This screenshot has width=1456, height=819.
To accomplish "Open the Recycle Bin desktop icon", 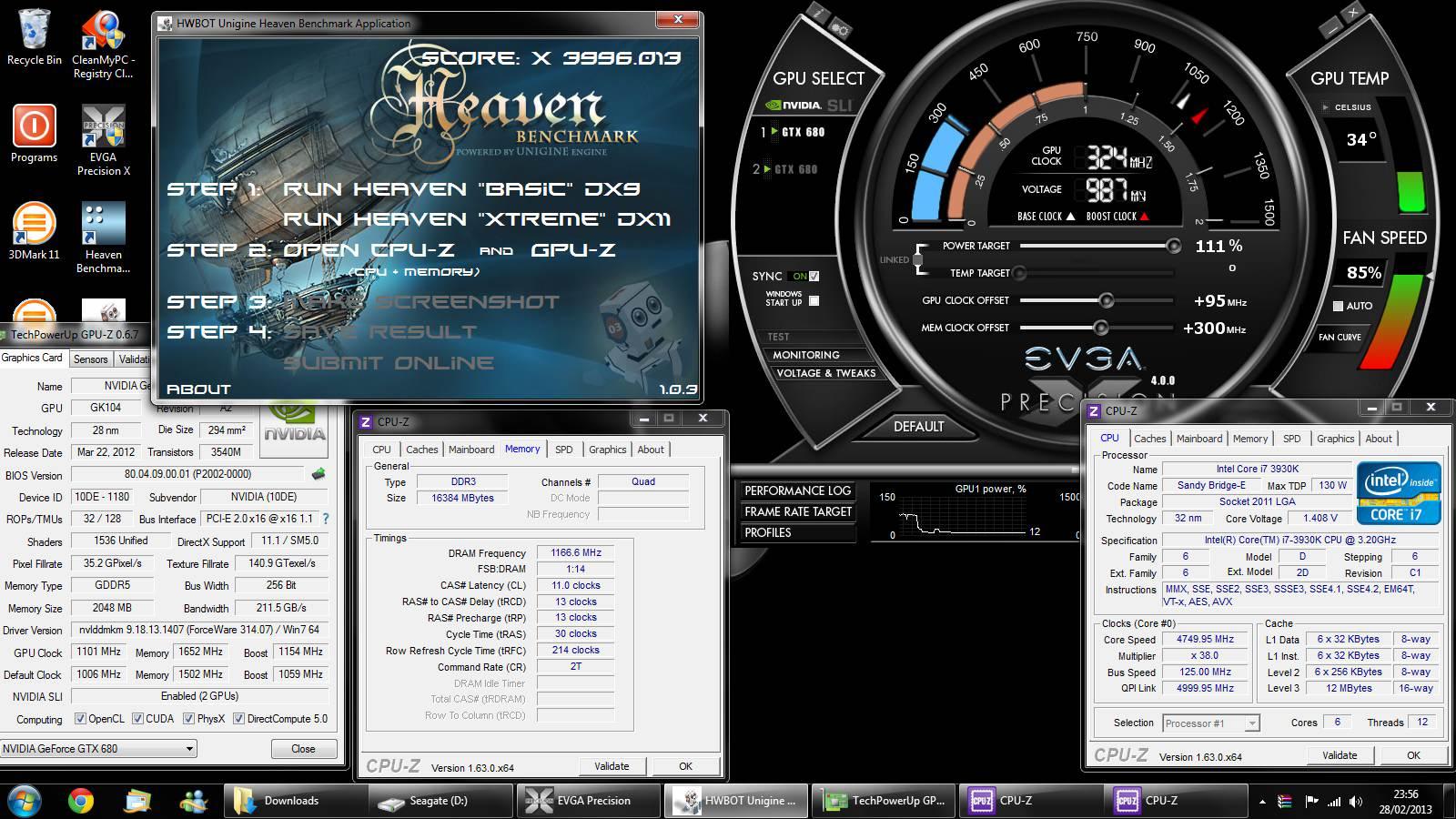I will (x=35, y=36).
